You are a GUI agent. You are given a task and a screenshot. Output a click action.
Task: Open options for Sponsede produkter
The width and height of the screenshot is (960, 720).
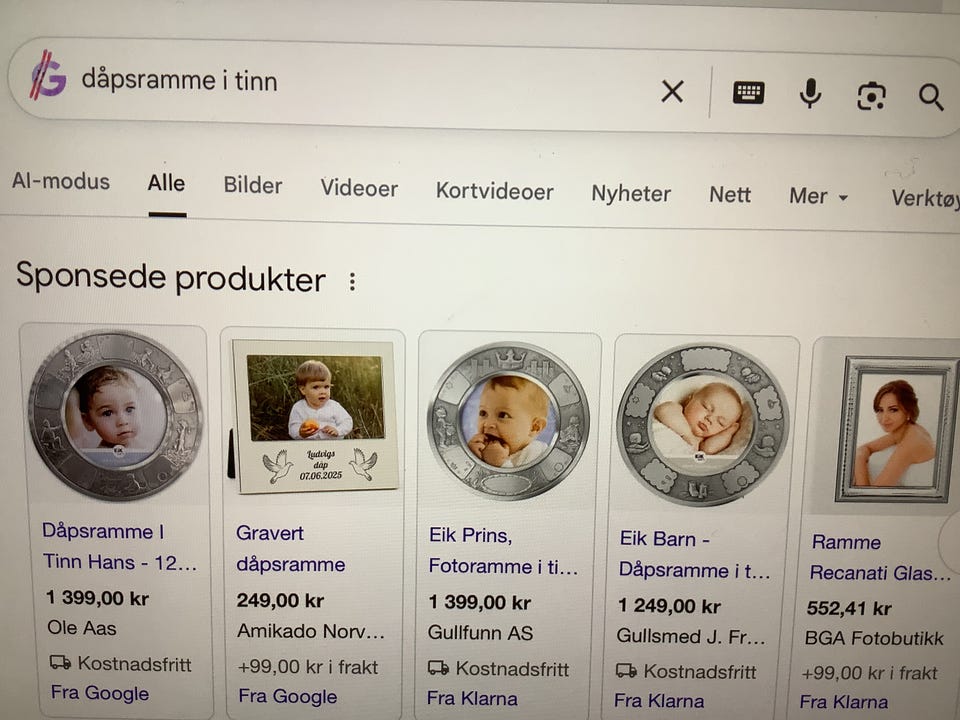(352, 281)
